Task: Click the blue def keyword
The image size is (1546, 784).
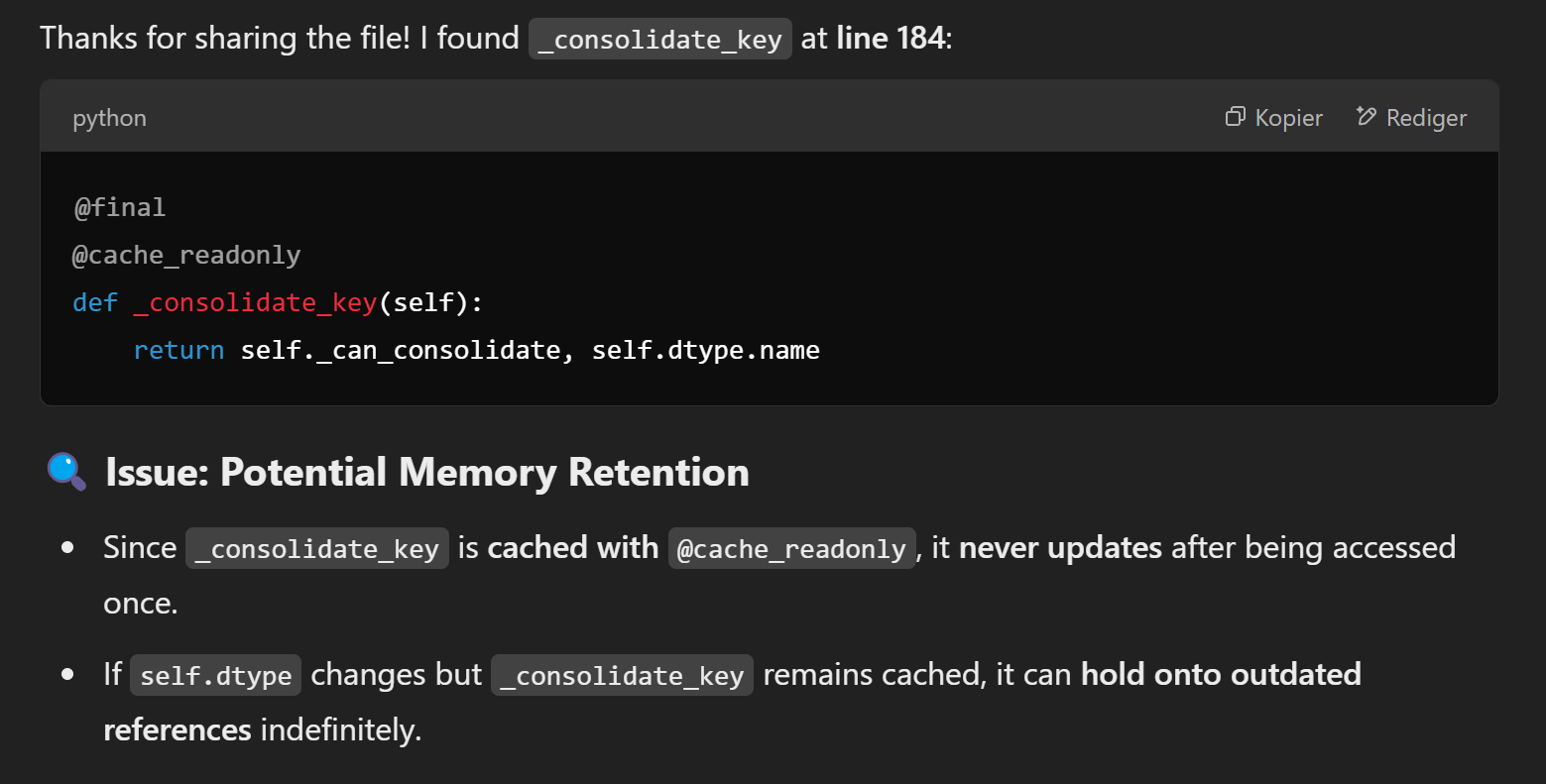Action: click(95, 302)
